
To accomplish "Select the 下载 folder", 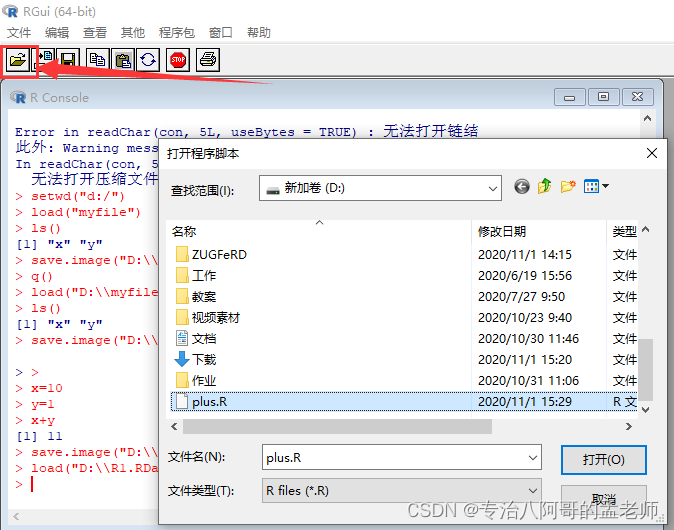I will click(x=196, y=359).
